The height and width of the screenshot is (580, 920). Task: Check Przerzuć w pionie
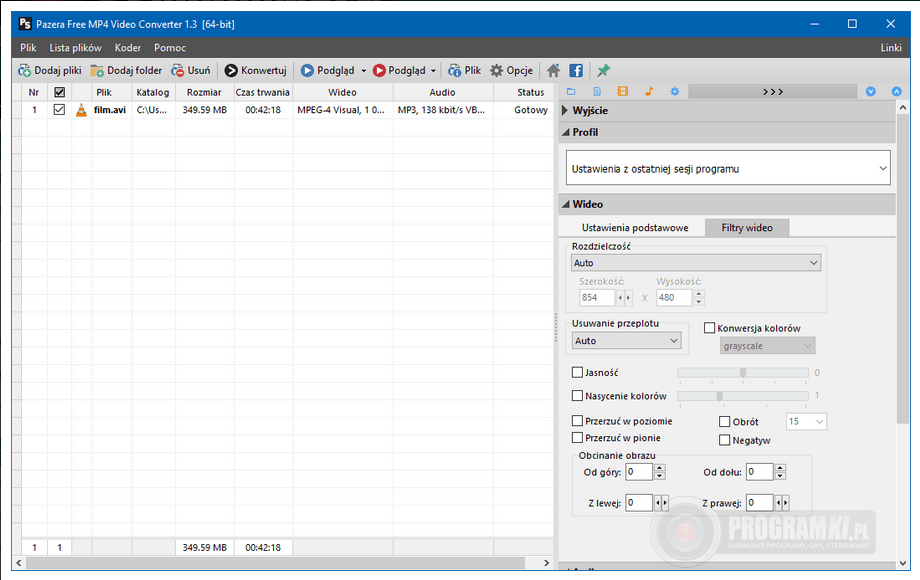pyautogui.click(x=577, y=437)
